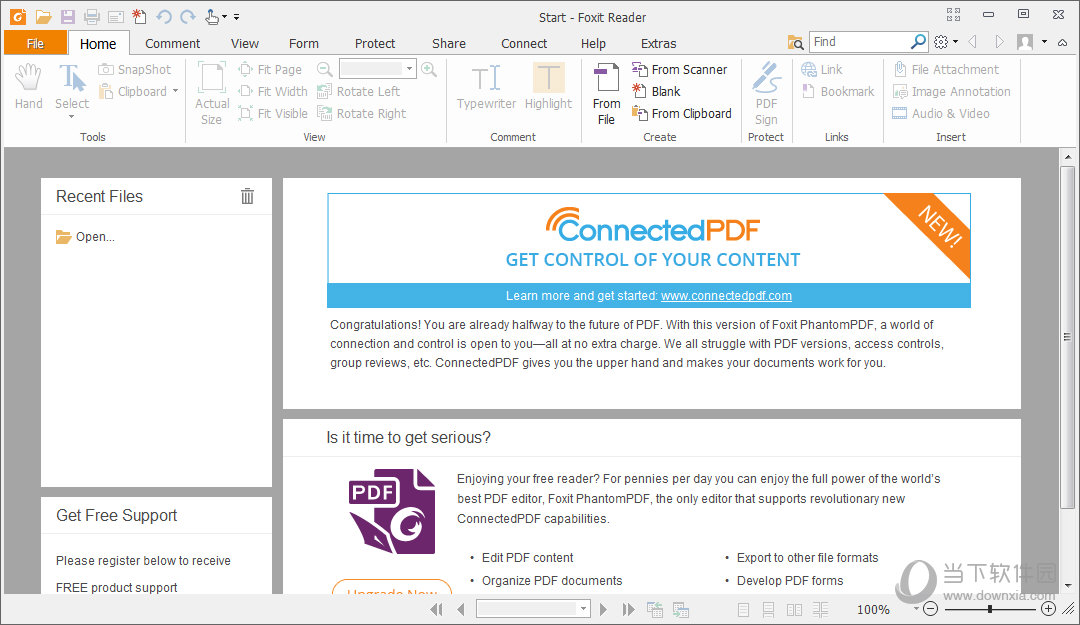Open the zoom percentage dropdown arrow
The image size is (1080, 625).
pyautogui.click(x=916, y=609)
